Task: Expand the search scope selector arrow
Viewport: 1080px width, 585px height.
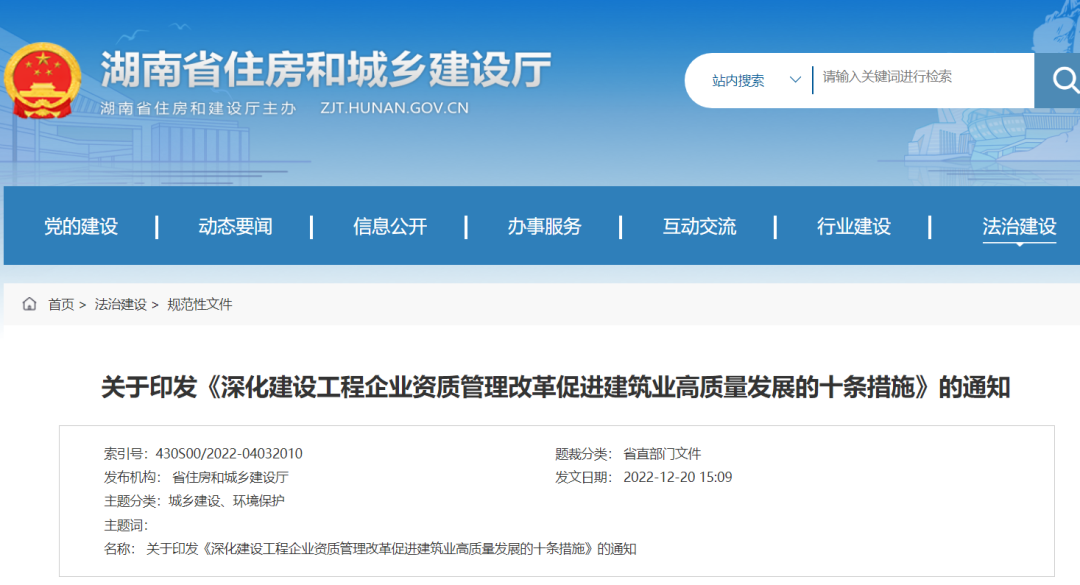Action: (795, 80)
